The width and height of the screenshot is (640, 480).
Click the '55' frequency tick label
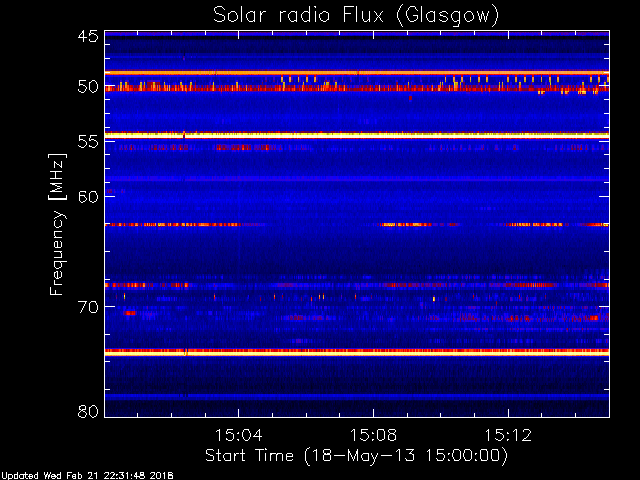(x=88, y=142)
